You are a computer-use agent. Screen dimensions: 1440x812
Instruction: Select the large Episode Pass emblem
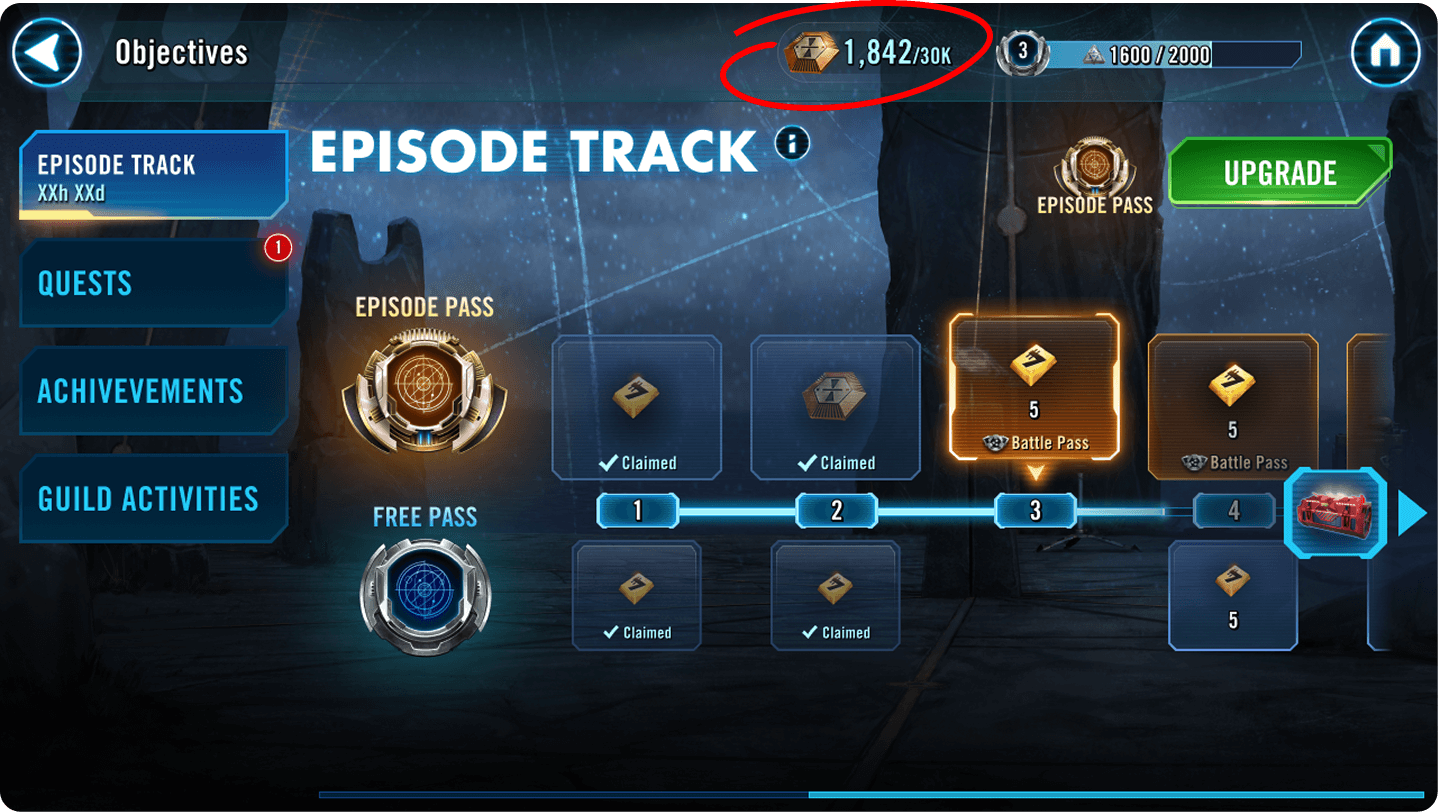[425, 391]
